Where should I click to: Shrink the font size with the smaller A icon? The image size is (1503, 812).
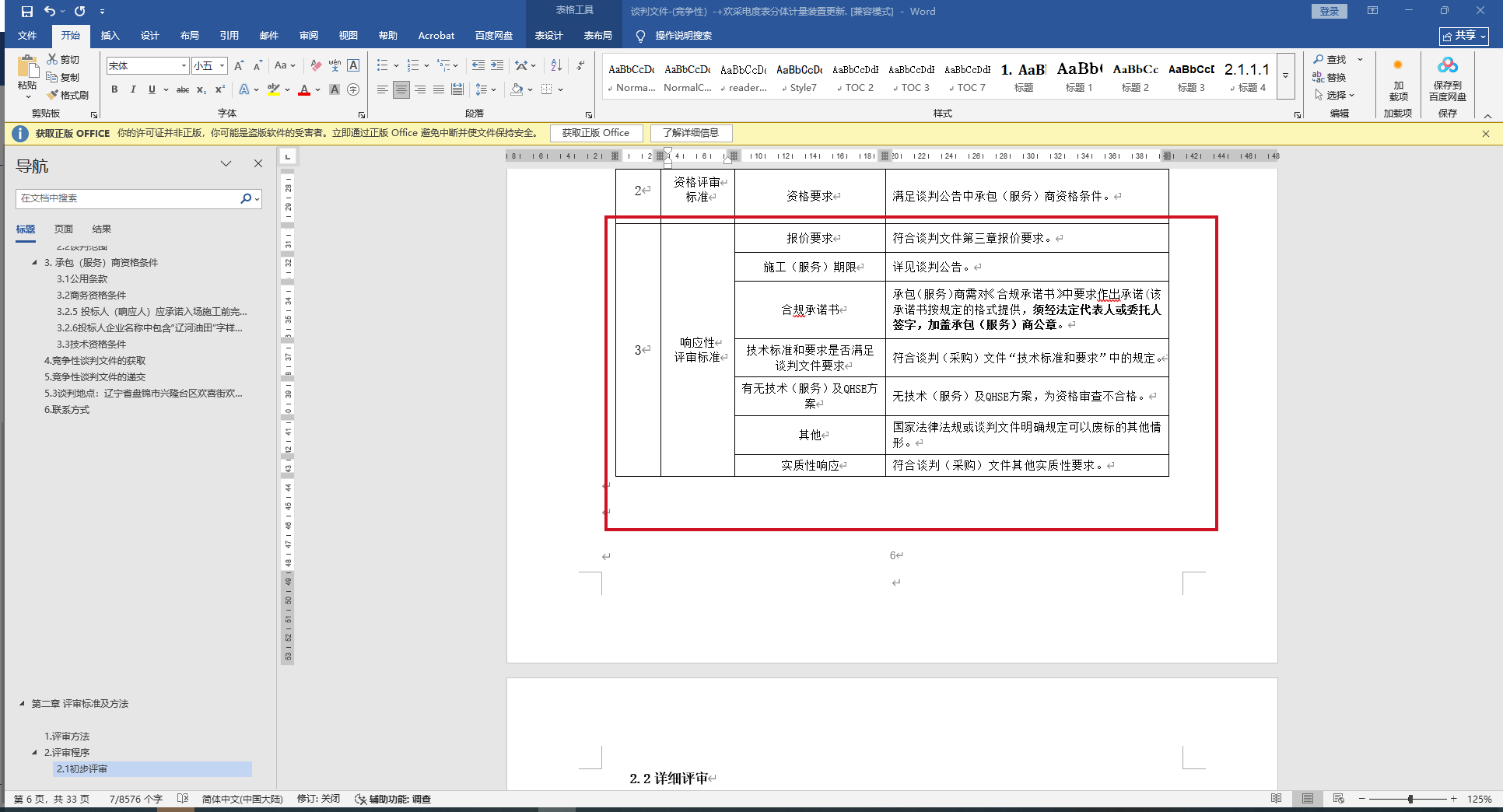(x=258, y=65)
